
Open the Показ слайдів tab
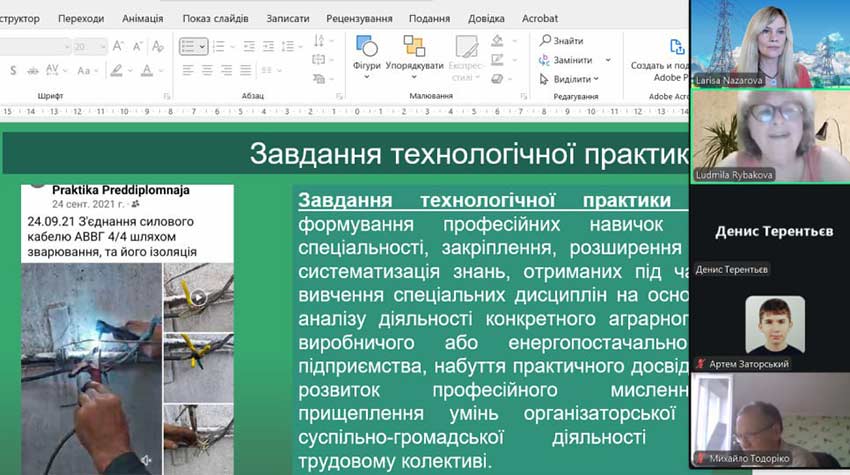pyautogui.click(x=215, y=18)
